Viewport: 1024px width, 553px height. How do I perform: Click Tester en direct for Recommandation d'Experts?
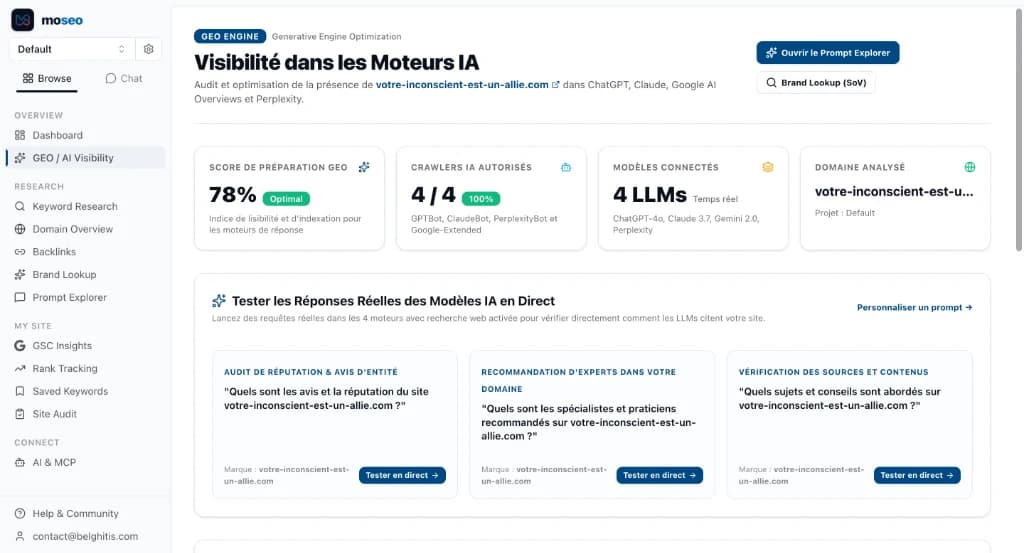660,475
